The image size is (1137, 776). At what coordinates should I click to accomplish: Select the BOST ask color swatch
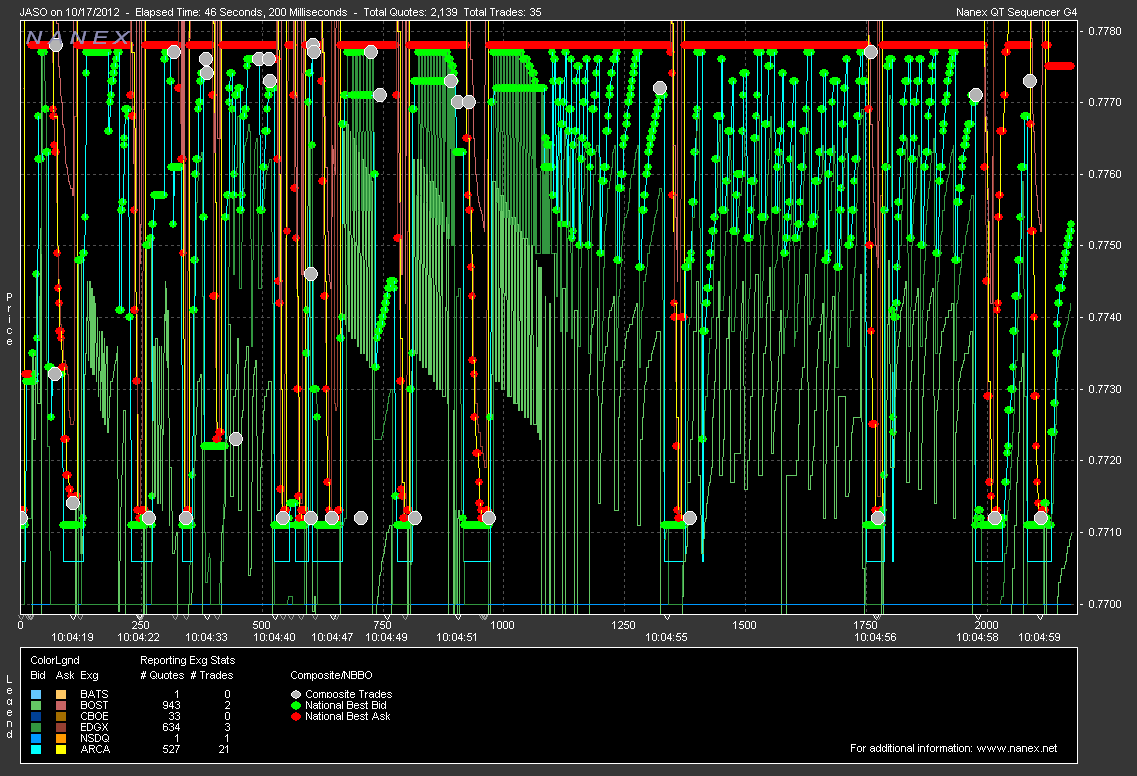click(x=62, y=706)
